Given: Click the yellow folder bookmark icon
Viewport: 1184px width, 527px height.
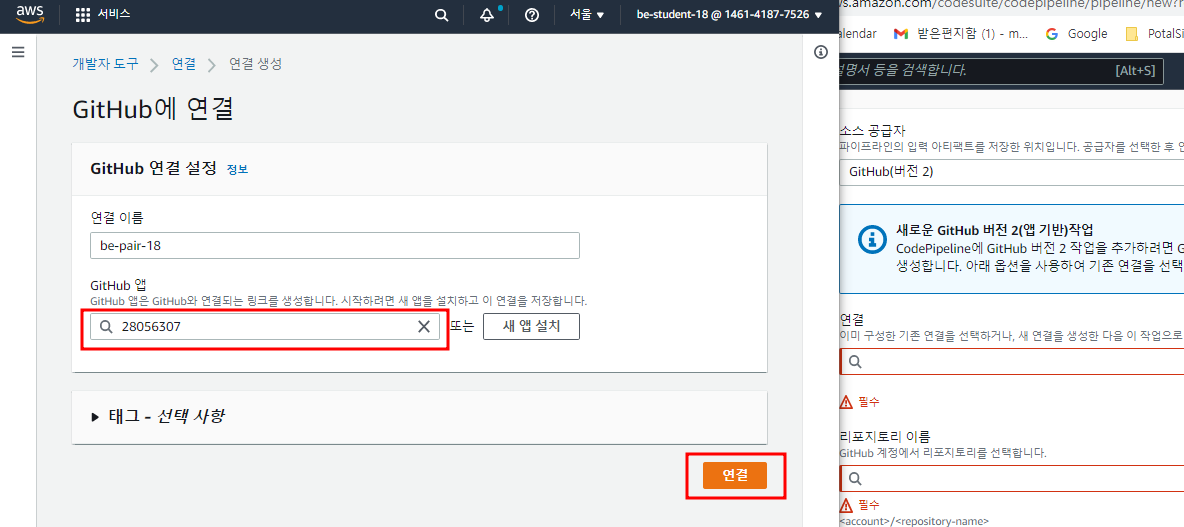Looking at the screenshot, I should pos(1131,33).
